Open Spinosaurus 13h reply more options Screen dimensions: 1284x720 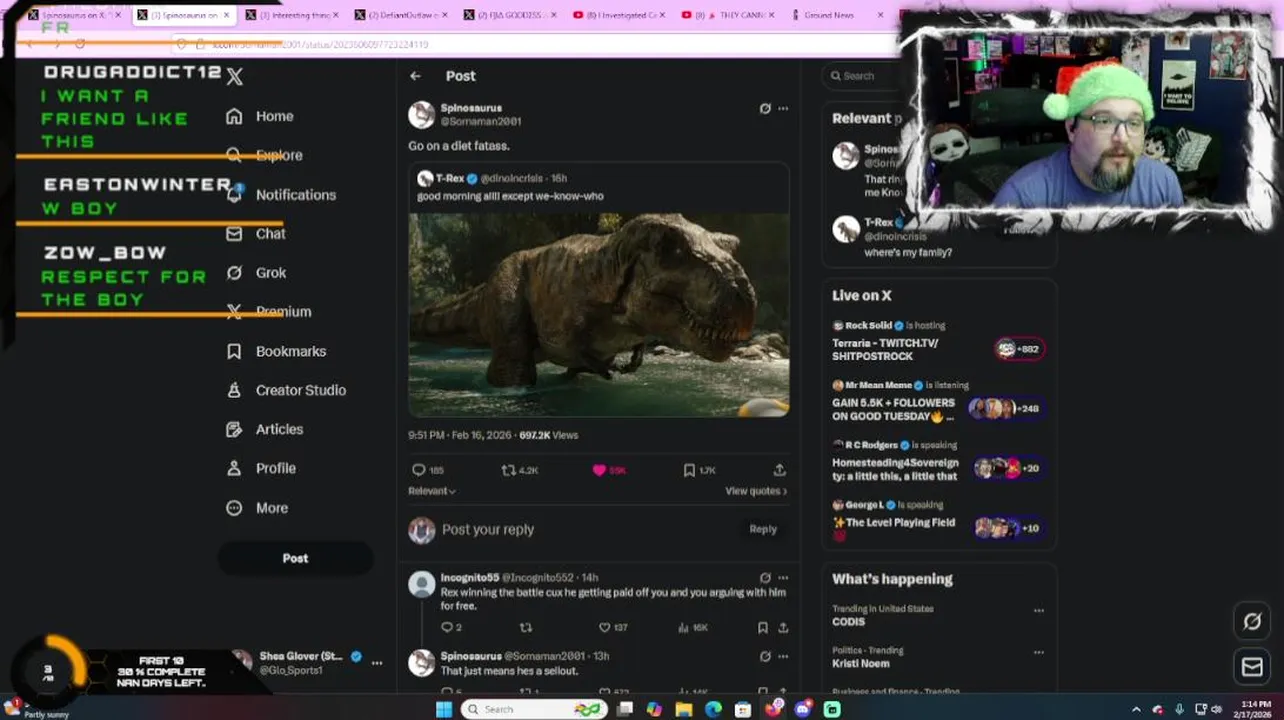pyautogui.click(x=783, y=656)
